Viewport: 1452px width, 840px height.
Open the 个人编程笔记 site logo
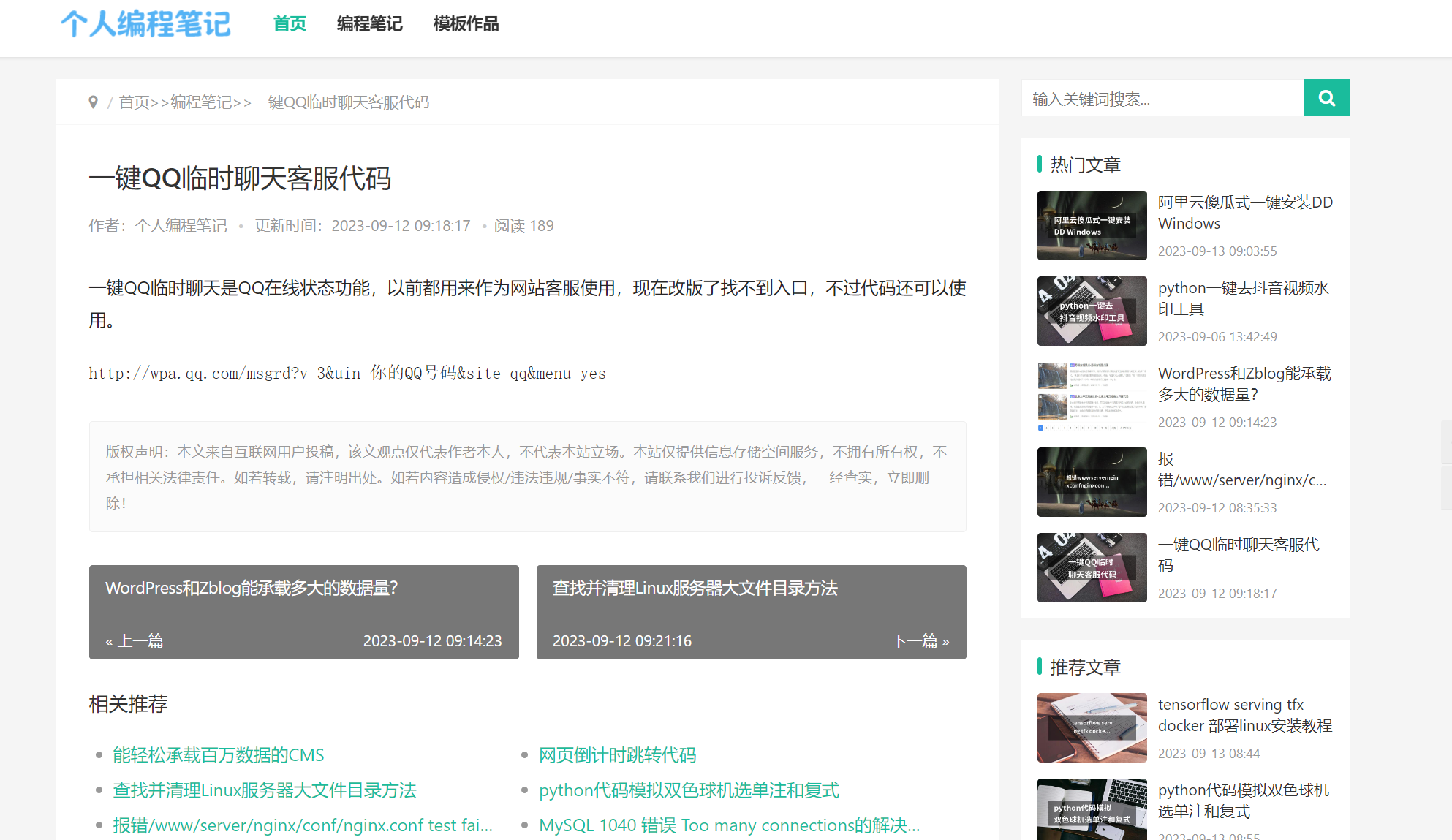tap(145, 24)
